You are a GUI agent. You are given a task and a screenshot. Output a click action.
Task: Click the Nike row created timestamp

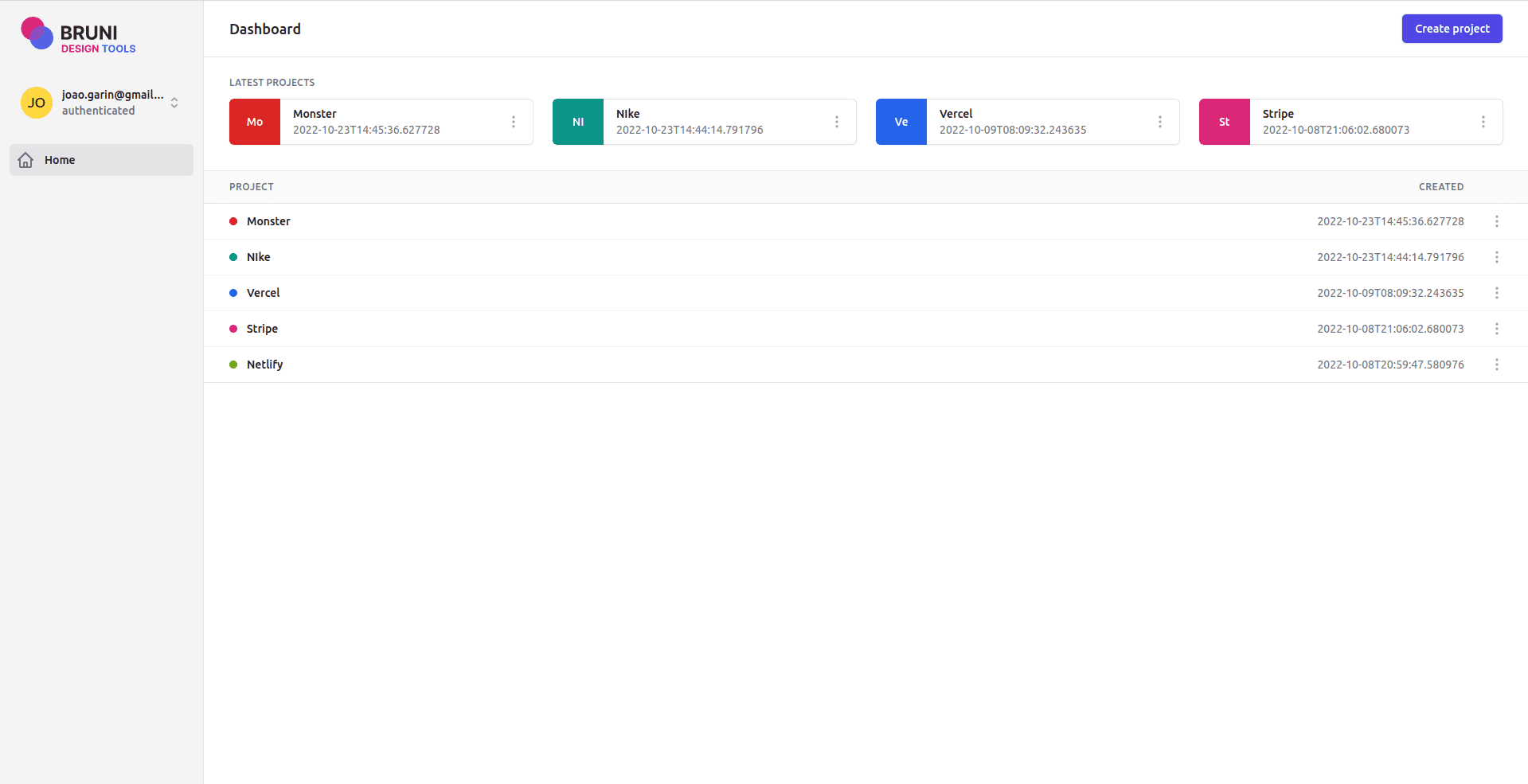[x=1390, y=257]
